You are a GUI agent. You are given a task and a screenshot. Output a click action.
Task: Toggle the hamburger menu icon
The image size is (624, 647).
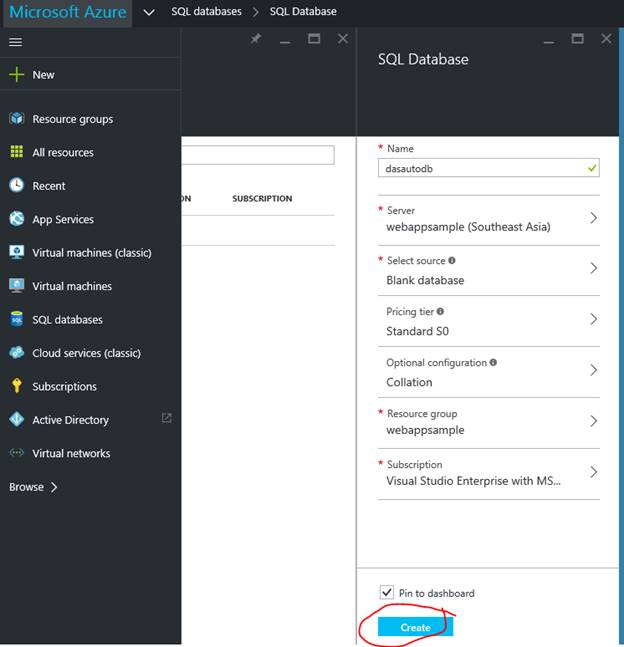pyautogui.click(x=15, y=43)
